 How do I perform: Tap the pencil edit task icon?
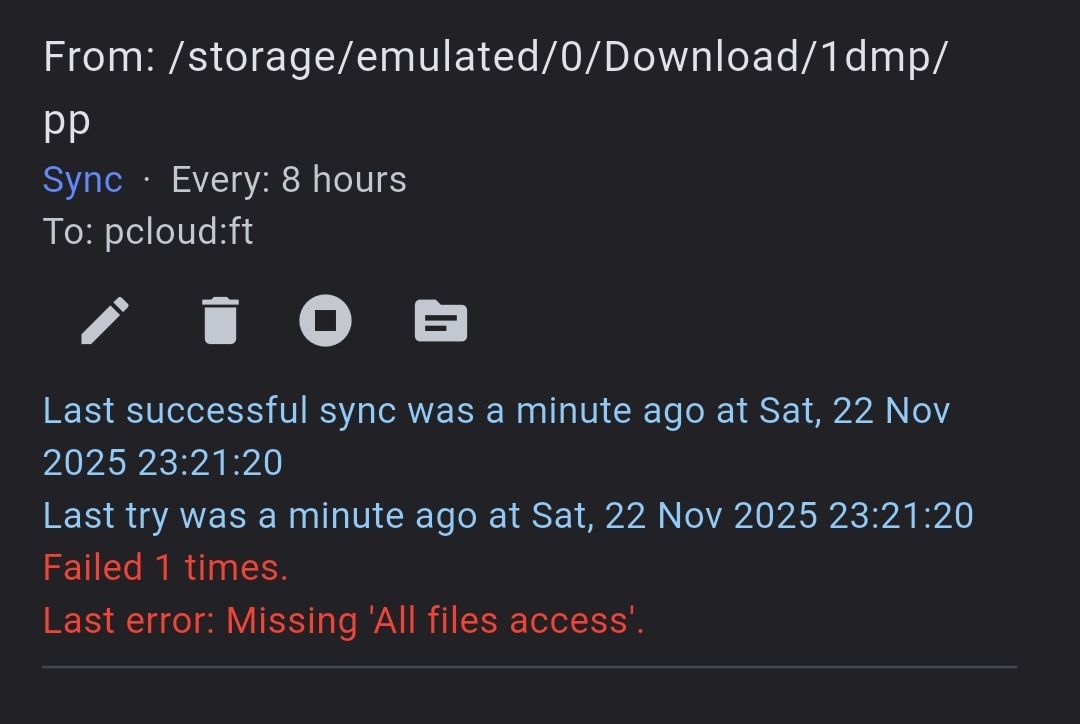(105, 321)
